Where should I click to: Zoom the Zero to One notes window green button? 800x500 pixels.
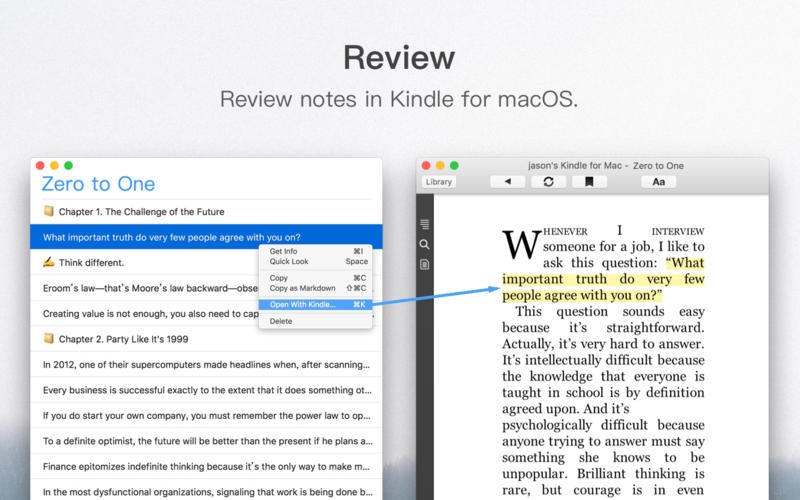point(68,165)
